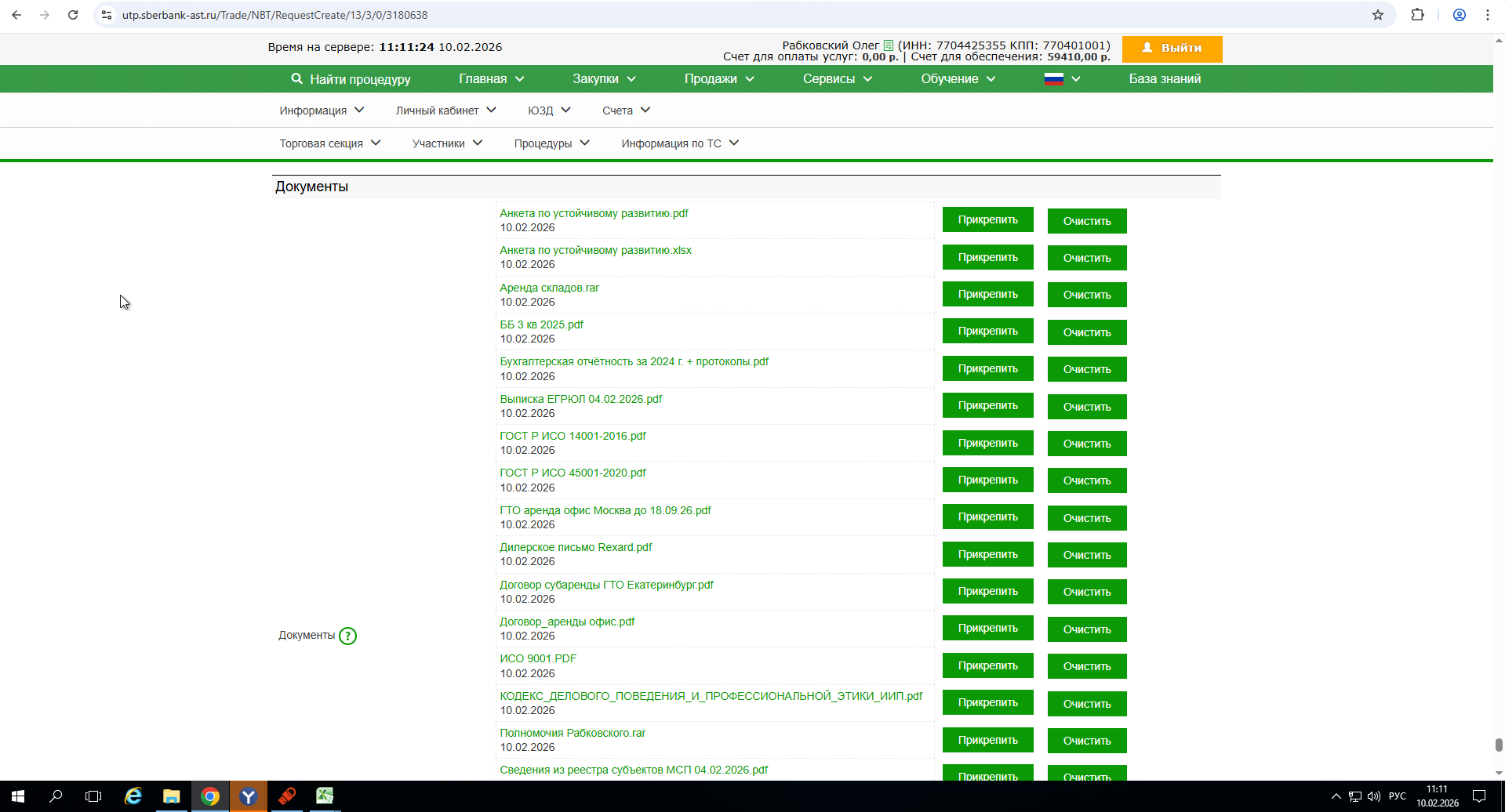This screenshot has height=812, width=1505.
Task: Open Анкета по устойчивому развитию.xlsx file
Action: coord(596,250)
